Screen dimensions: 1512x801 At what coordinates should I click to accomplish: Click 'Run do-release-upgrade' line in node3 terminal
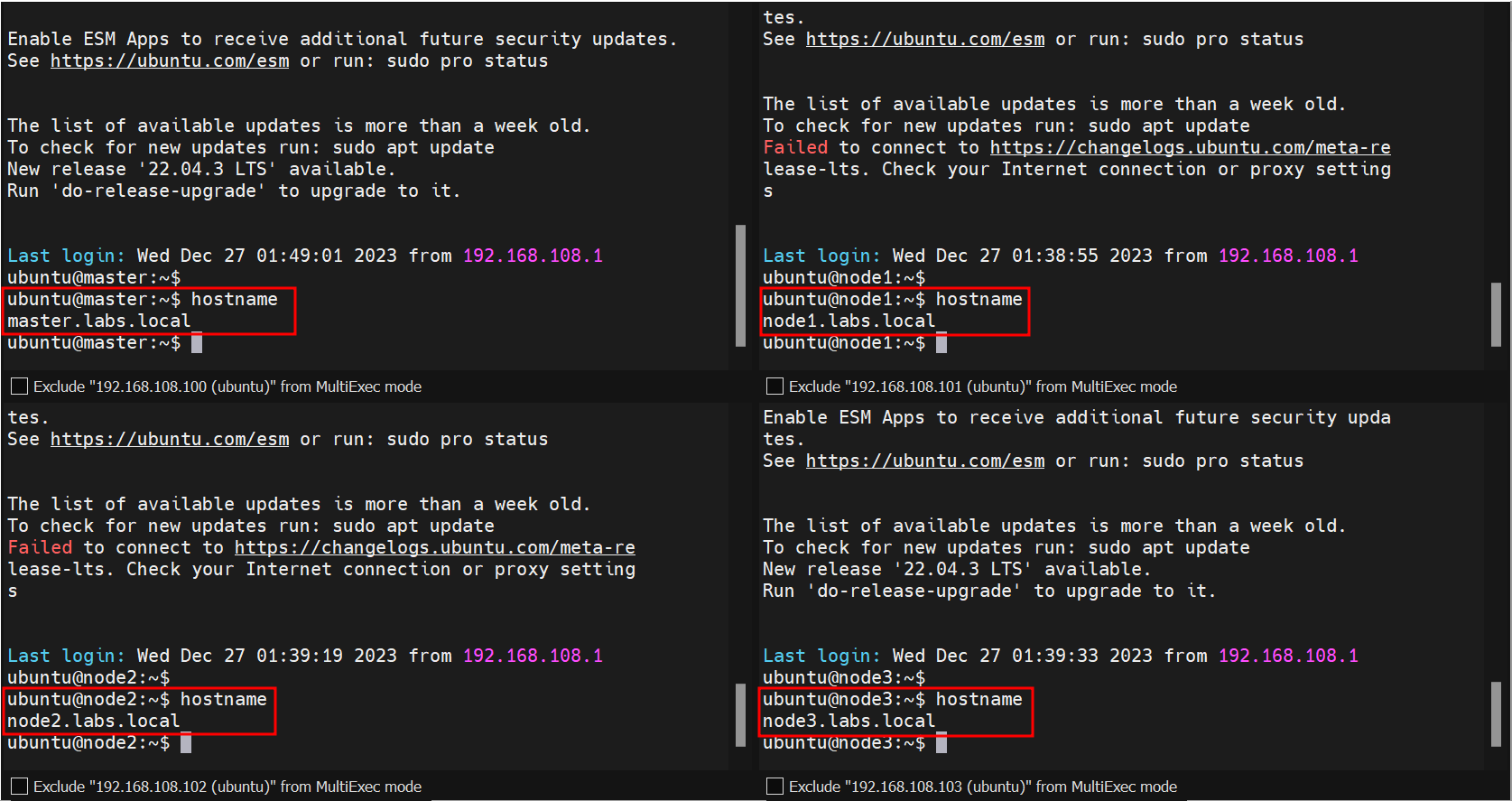click(x=989, y=591)
